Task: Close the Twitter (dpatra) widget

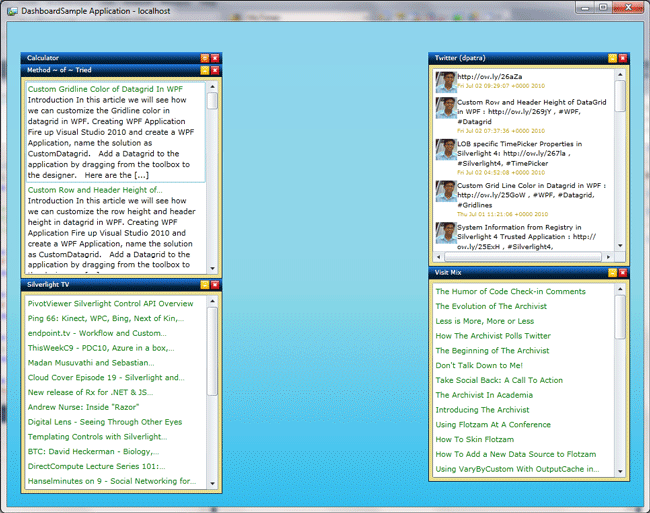Action: (622, 58)
